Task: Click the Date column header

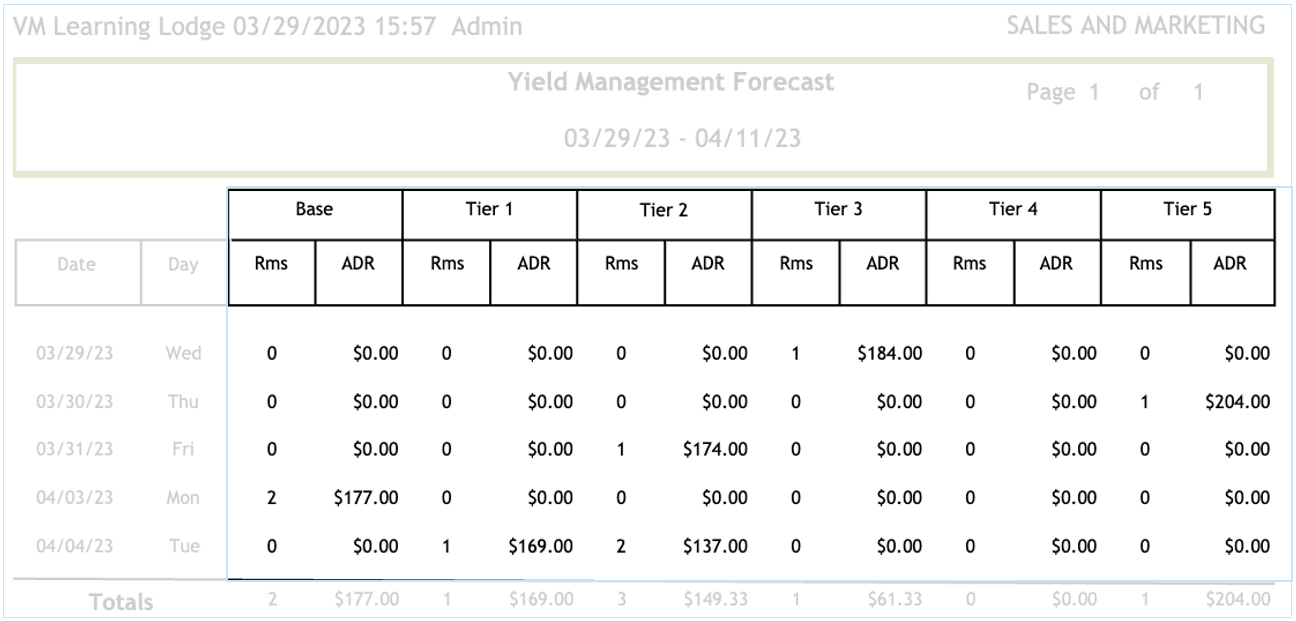Action: [76, 265]
